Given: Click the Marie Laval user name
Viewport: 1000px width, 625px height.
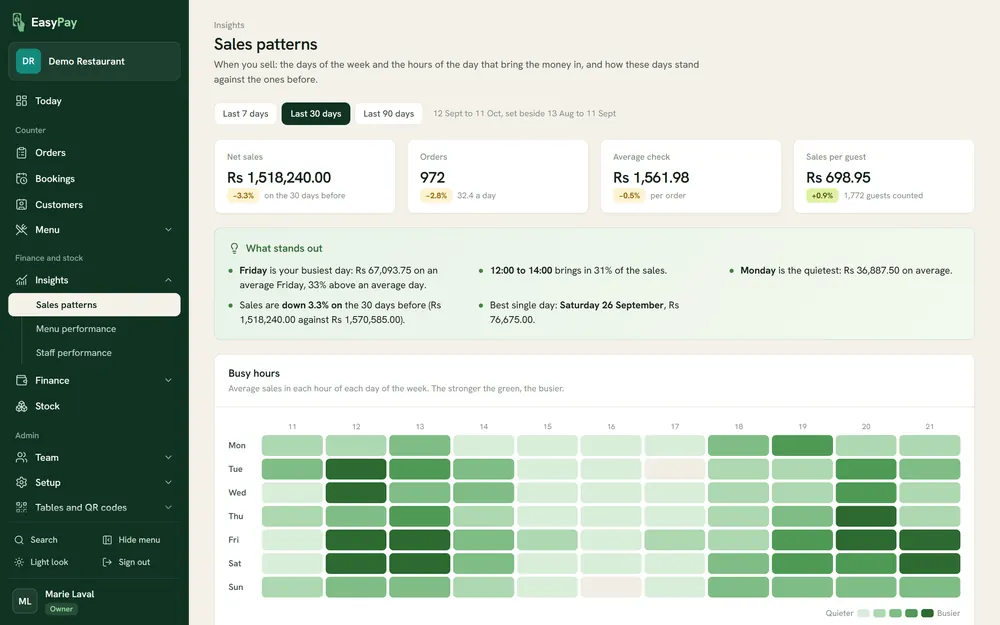Looking at the screenshot, I should [x=70, y=594].
